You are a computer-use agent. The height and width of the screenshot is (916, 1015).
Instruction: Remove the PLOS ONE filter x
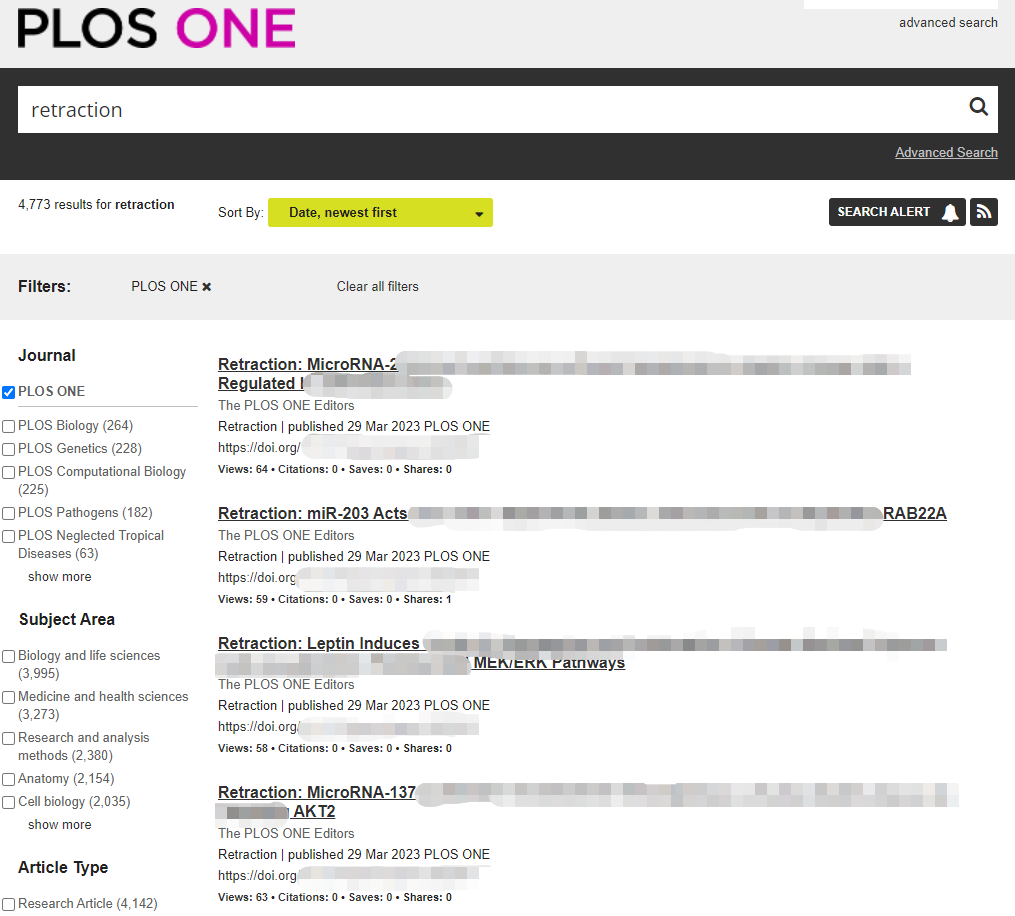206,287
